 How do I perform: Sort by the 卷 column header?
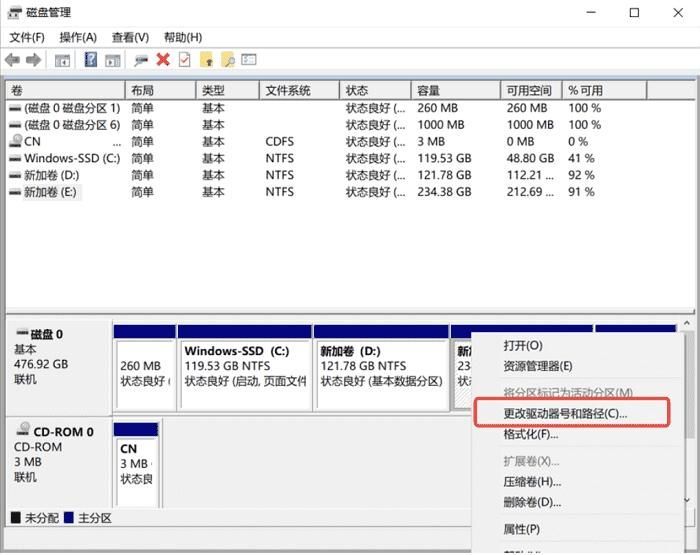pos(66,91)
